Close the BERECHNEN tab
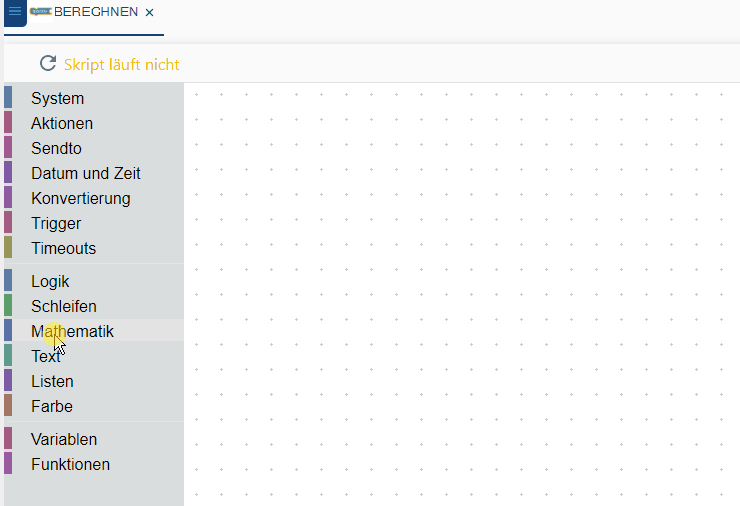The width and height of the screenshot is (740, 506). (x=149, y=13)
